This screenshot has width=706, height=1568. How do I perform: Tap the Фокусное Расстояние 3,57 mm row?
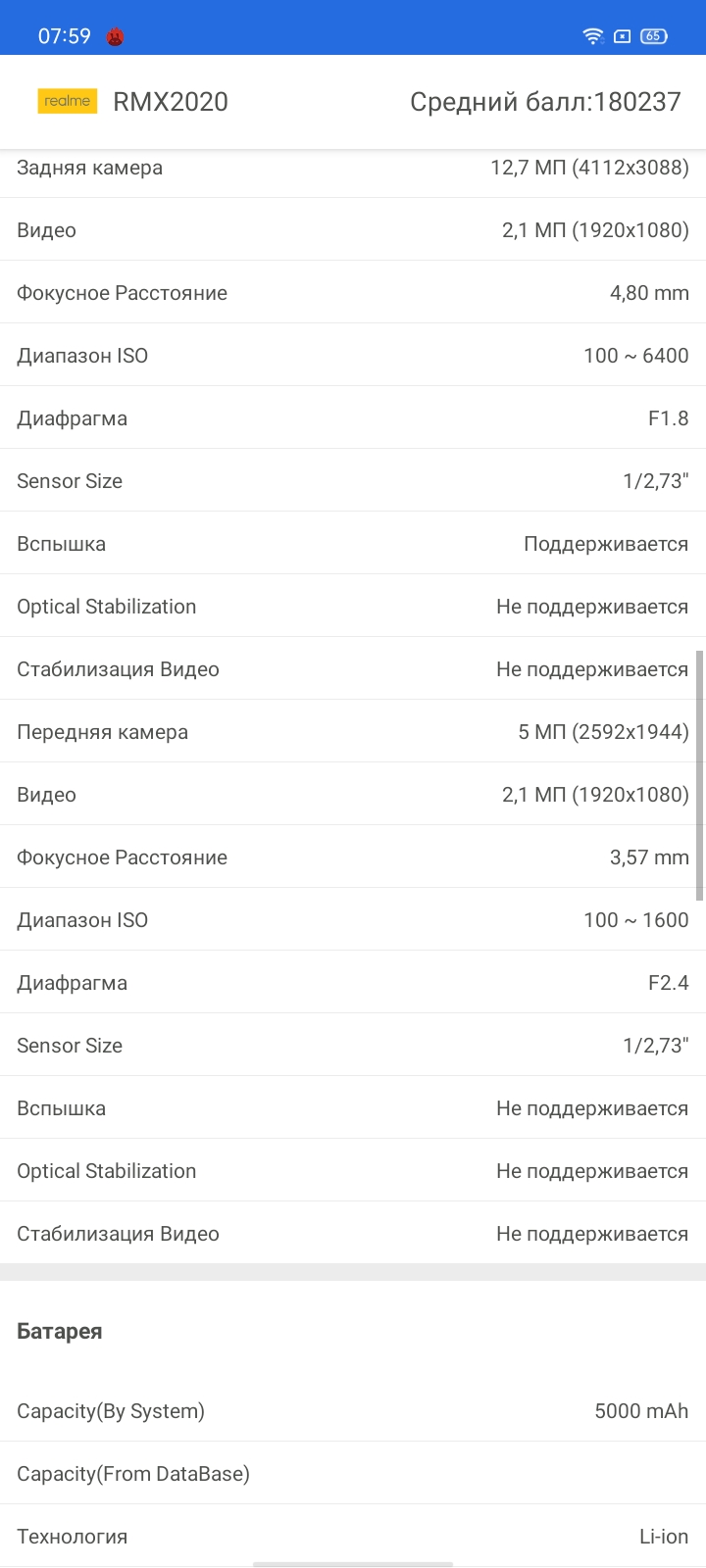tap(353, 857)
